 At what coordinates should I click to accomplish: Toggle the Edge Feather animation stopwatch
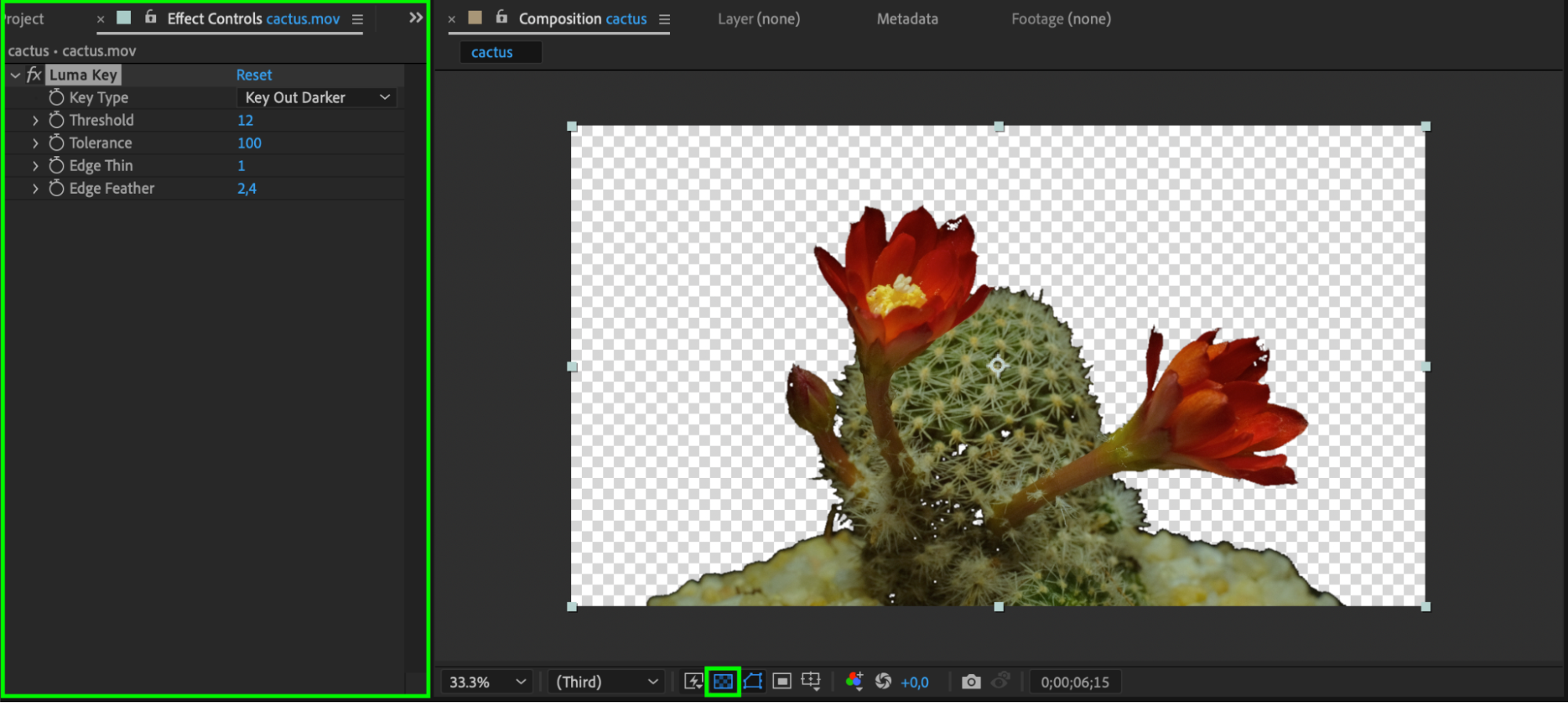pyautogui.click(x=56, y=188)
